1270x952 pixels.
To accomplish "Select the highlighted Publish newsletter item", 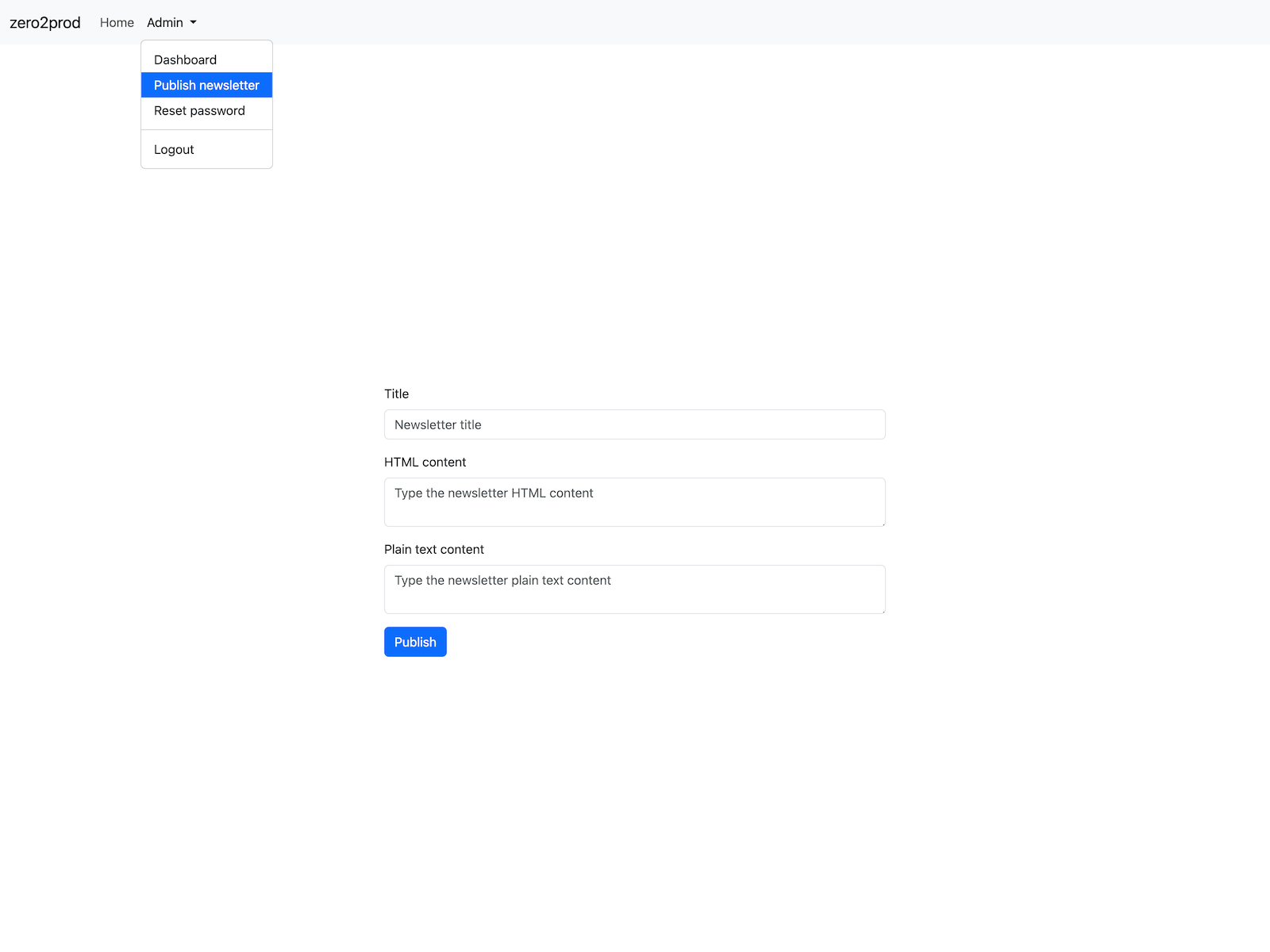I will pos(206,85).
